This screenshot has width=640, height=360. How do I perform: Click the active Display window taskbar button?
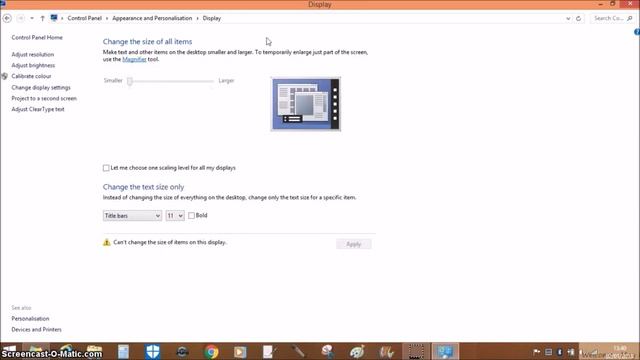[x=445, y=351]
